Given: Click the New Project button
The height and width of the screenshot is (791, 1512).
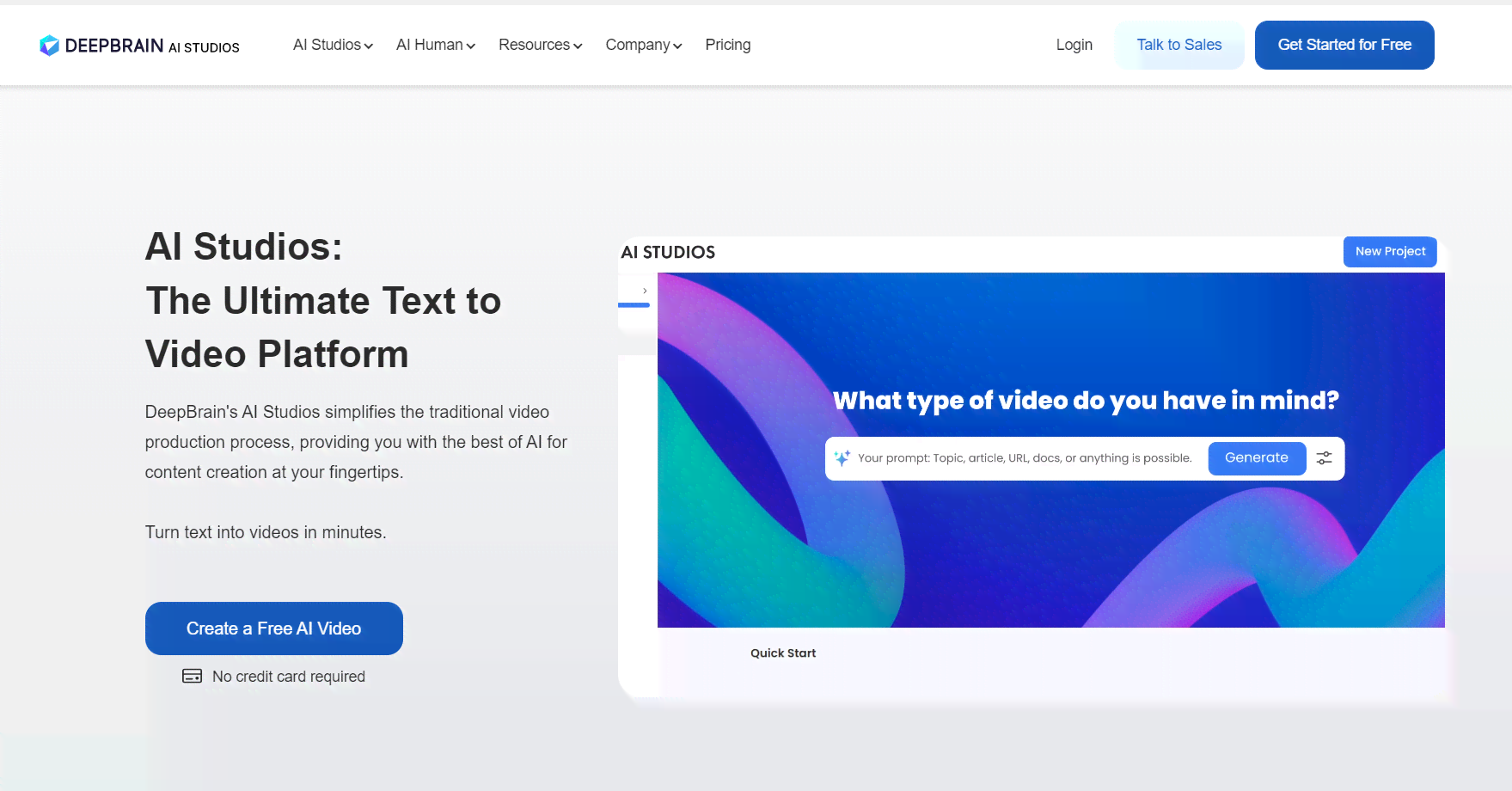Looking at the screenshot, I should pos(1389,251).
